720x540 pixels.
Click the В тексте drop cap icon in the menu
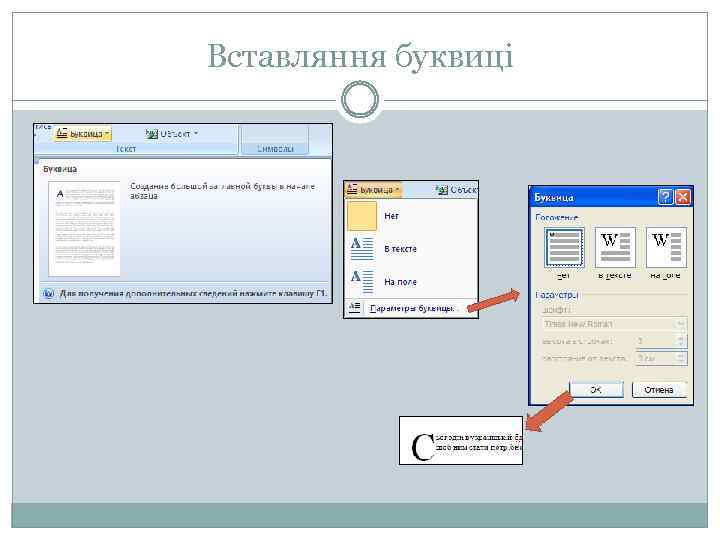click(362, 249)
